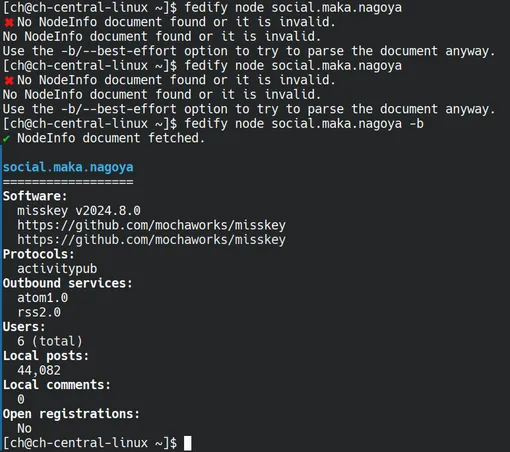The image size is (510, 452).
Task: Click the green checkmark success icon
Action: coord(6,138)
